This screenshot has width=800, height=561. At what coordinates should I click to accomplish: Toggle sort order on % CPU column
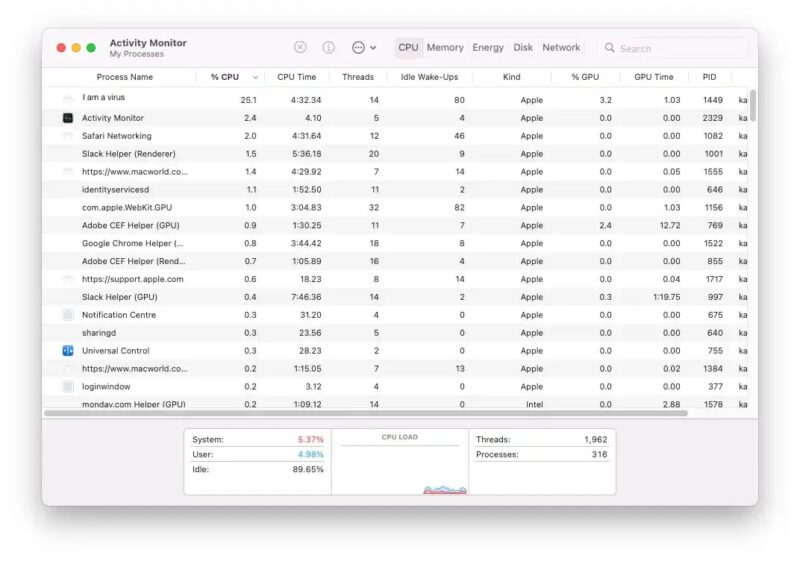[255, 77]
